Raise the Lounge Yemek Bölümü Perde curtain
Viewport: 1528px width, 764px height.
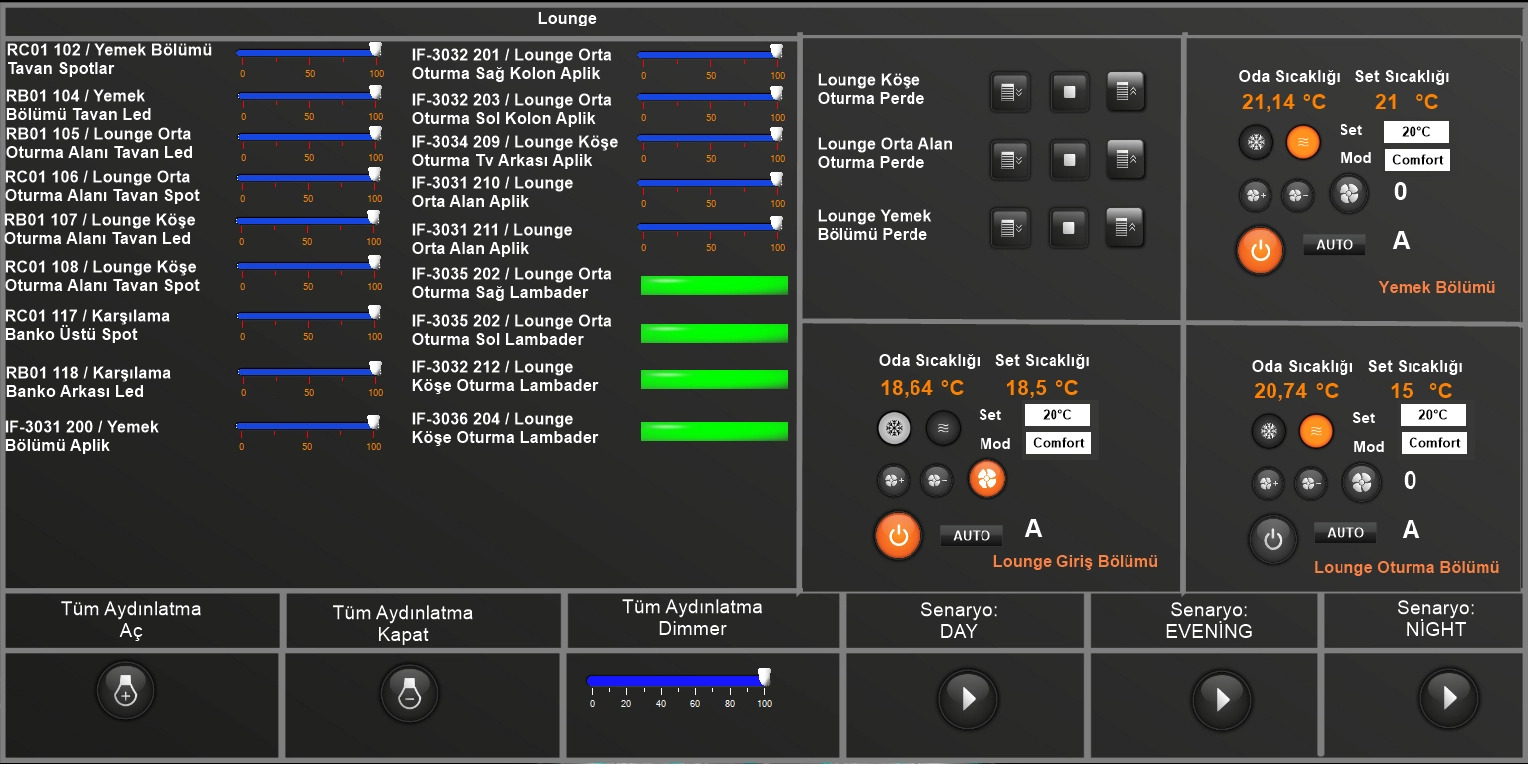[x=1125, y=228]
